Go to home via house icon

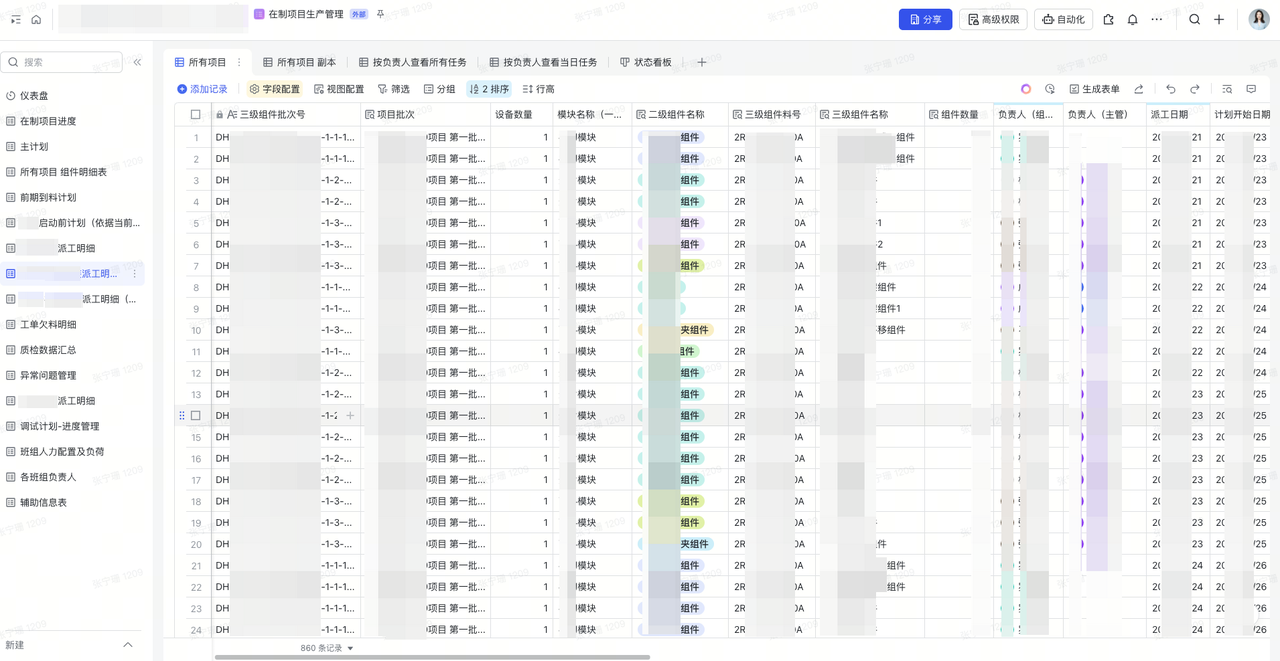[36, 19]
